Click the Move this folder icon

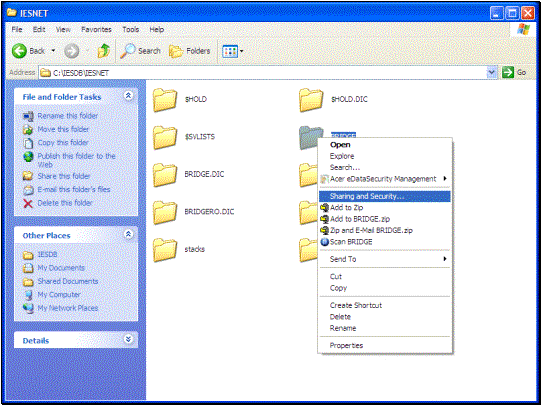(28, 129)
